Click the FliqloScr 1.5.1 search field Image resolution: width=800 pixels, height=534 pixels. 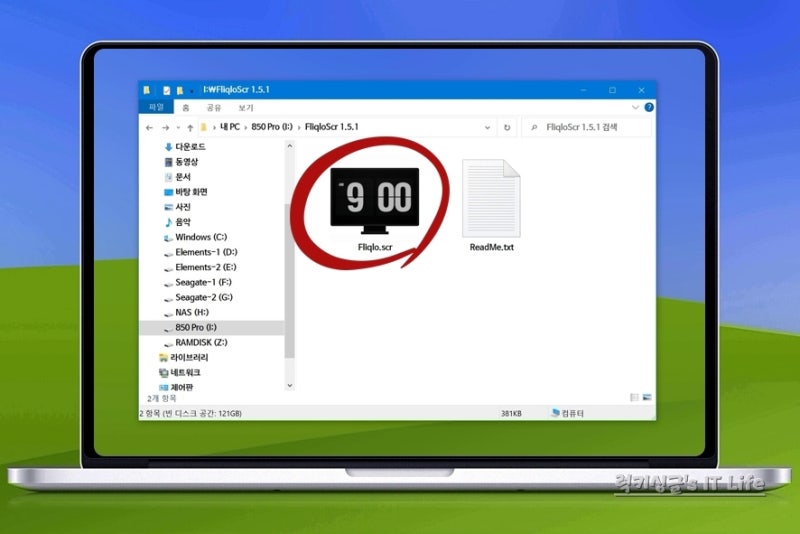[587, 127]
